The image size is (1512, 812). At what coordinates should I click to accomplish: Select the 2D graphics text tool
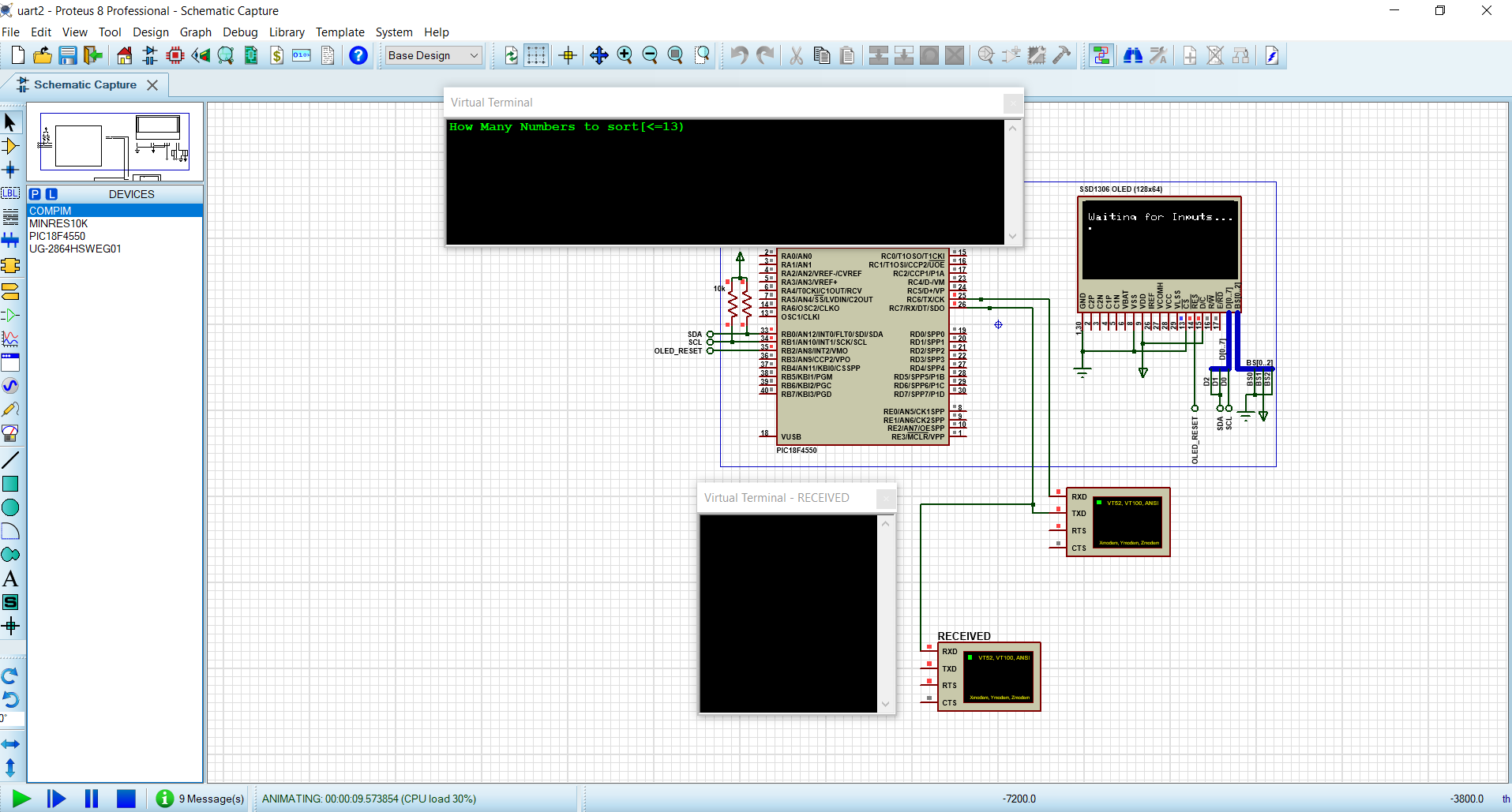coord(10,578)
